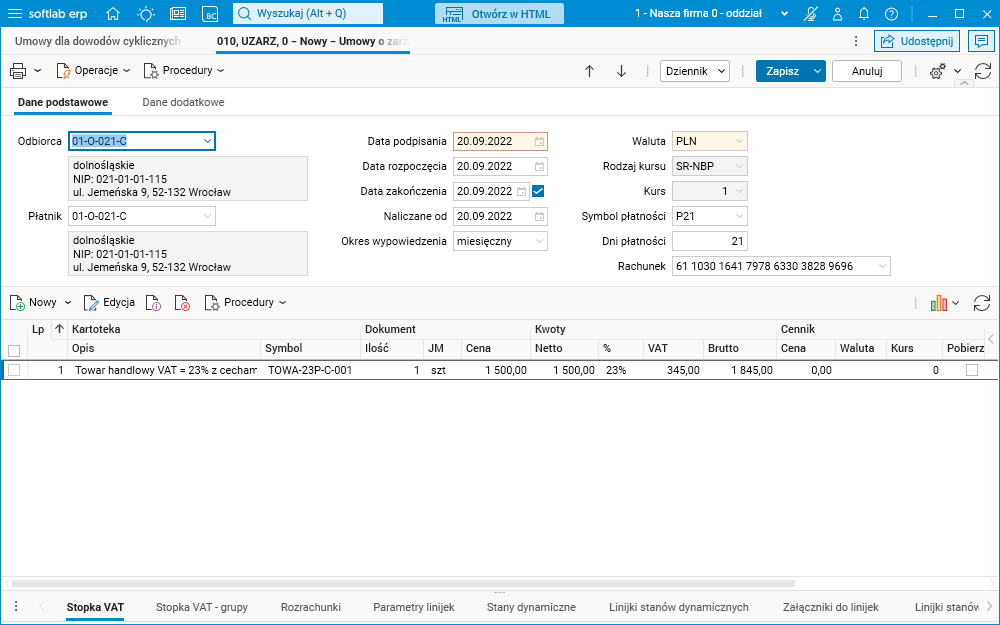Open calendar for Data podpisania
The width and height of the screenshot is (1000, 625).
[x=539, y=142]
